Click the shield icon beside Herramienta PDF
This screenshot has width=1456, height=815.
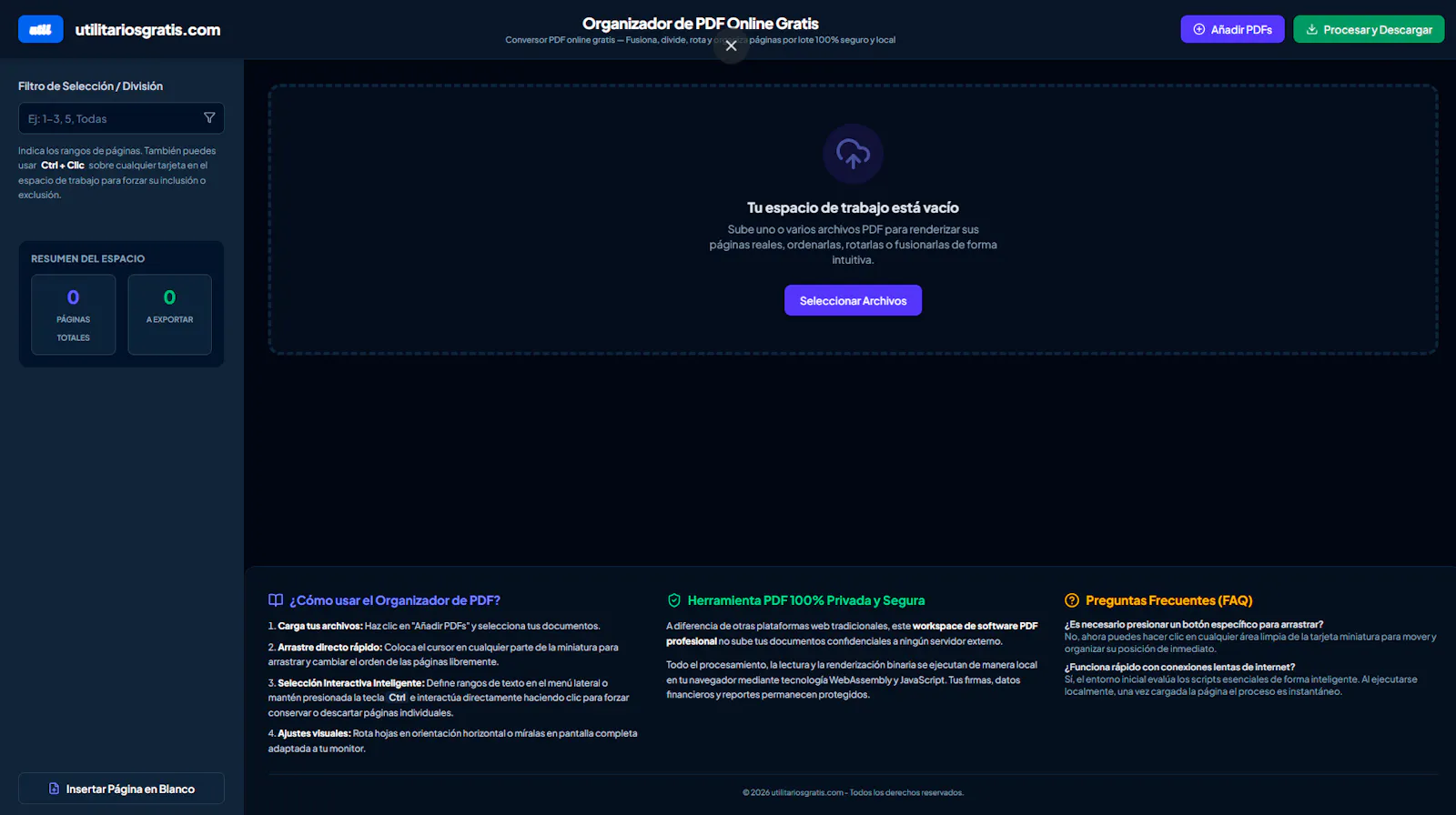tap(674, 600)
